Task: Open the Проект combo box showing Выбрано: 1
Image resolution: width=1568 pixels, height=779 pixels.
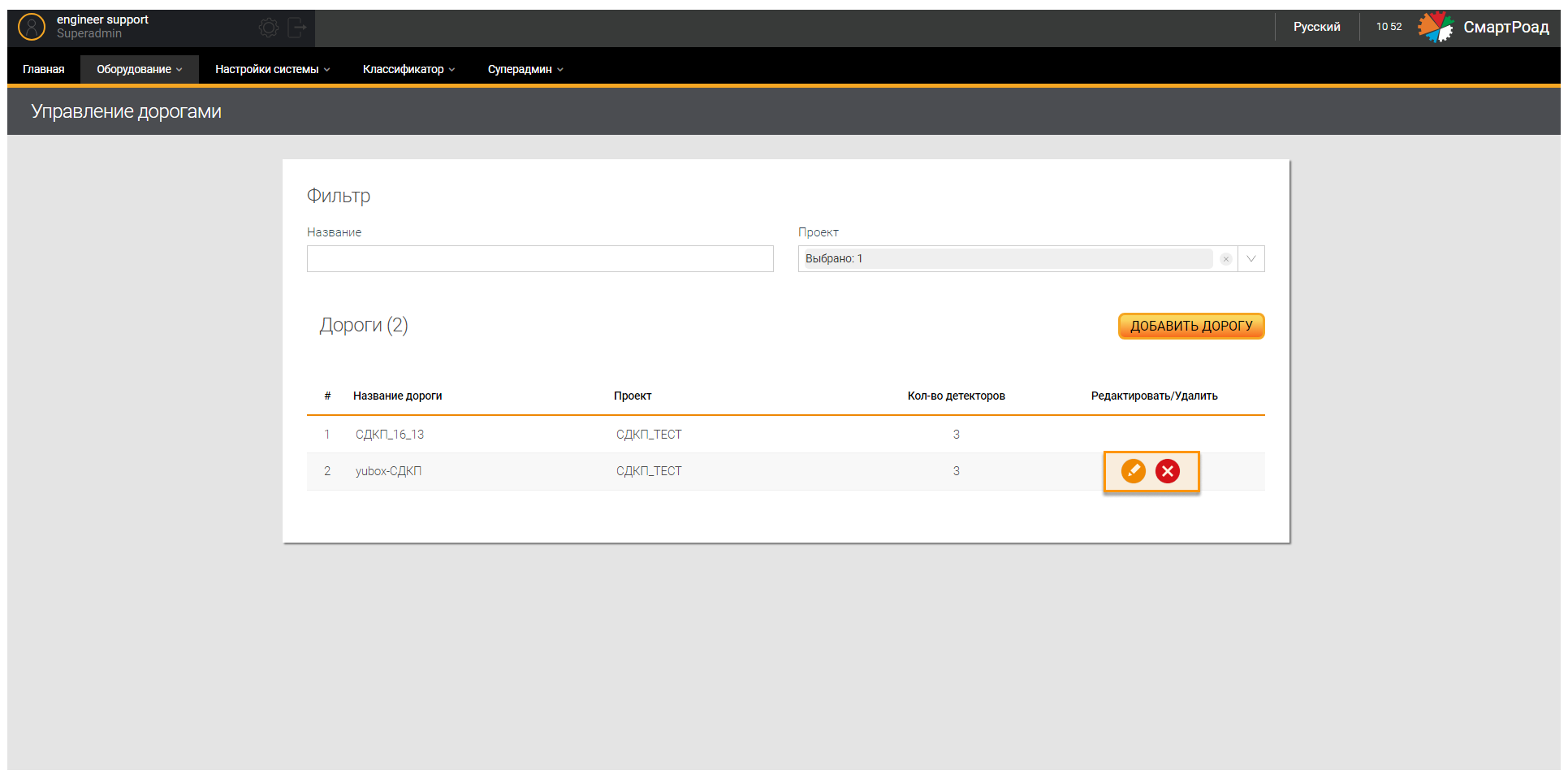Action: pyautogui.click(x=1031, y=259)
